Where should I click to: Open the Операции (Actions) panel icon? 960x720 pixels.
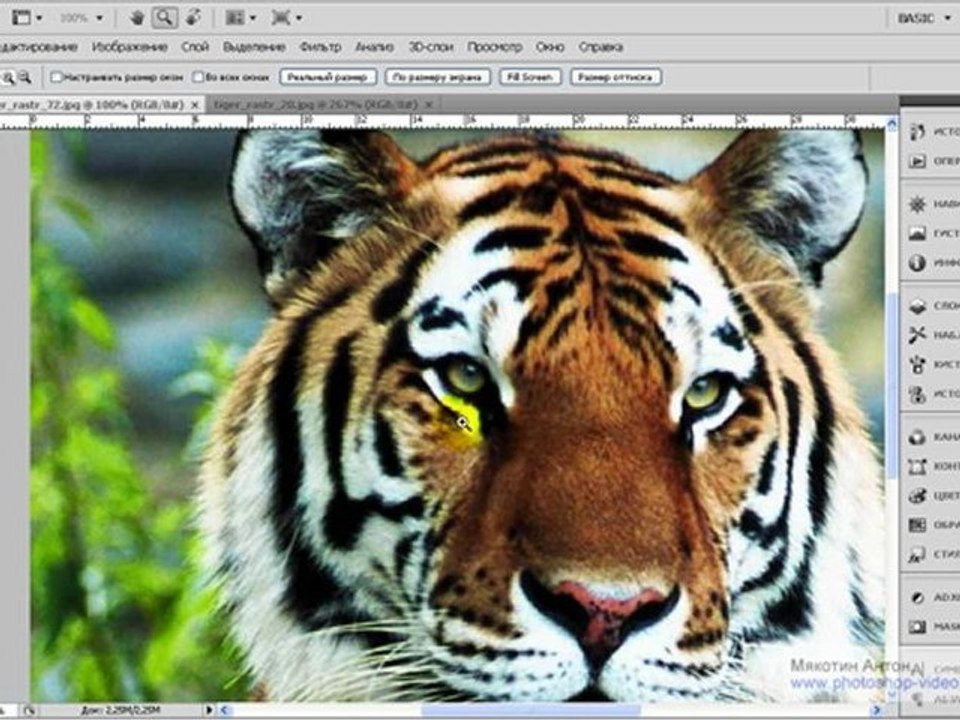(917, 161)
